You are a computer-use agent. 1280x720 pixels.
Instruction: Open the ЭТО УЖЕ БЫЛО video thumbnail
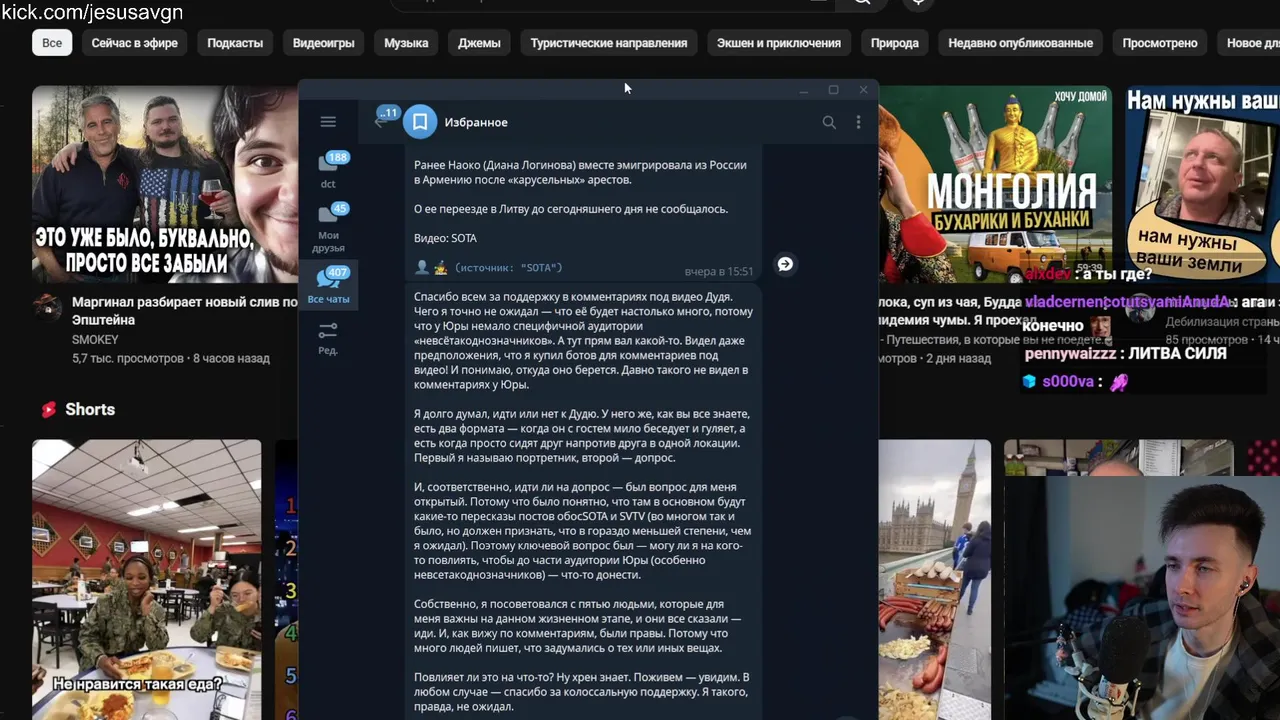coord(165,184)
